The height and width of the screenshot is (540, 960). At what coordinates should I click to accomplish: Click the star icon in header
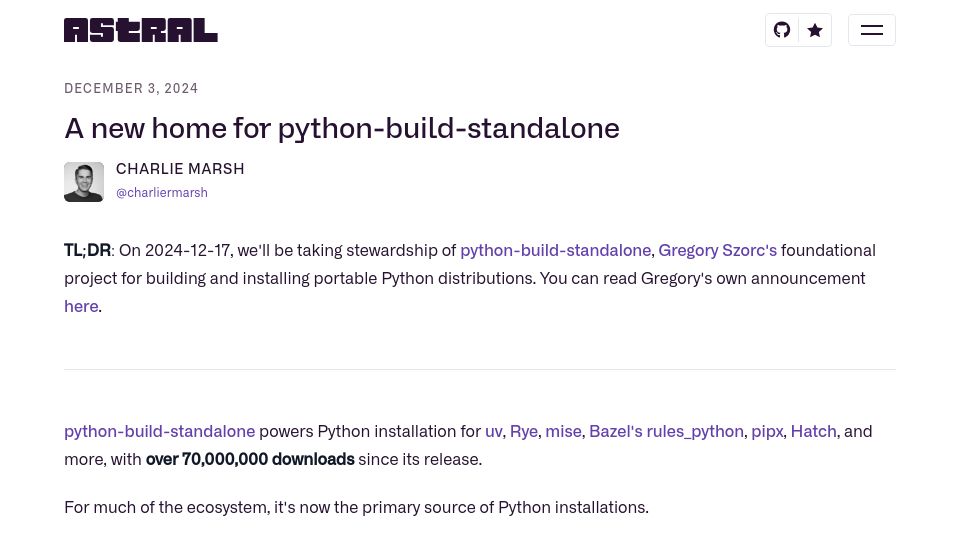click(x=815, y=30)
